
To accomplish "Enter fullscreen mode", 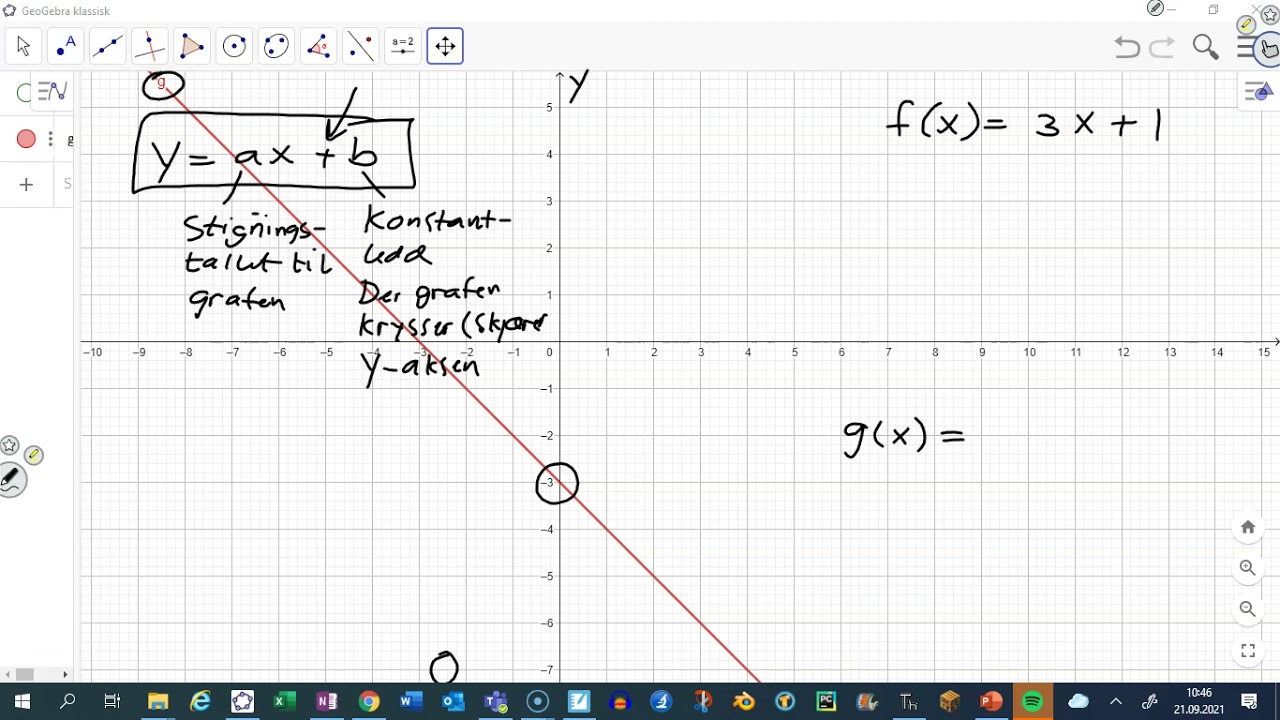I will [x=1248, y=650].
